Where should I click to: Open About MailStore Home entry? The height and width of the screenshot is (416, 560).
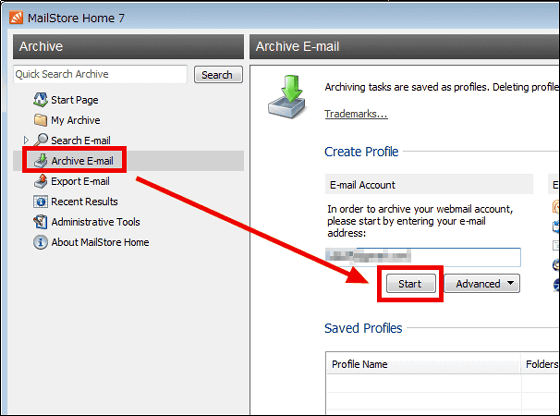(x=100, y=242)
